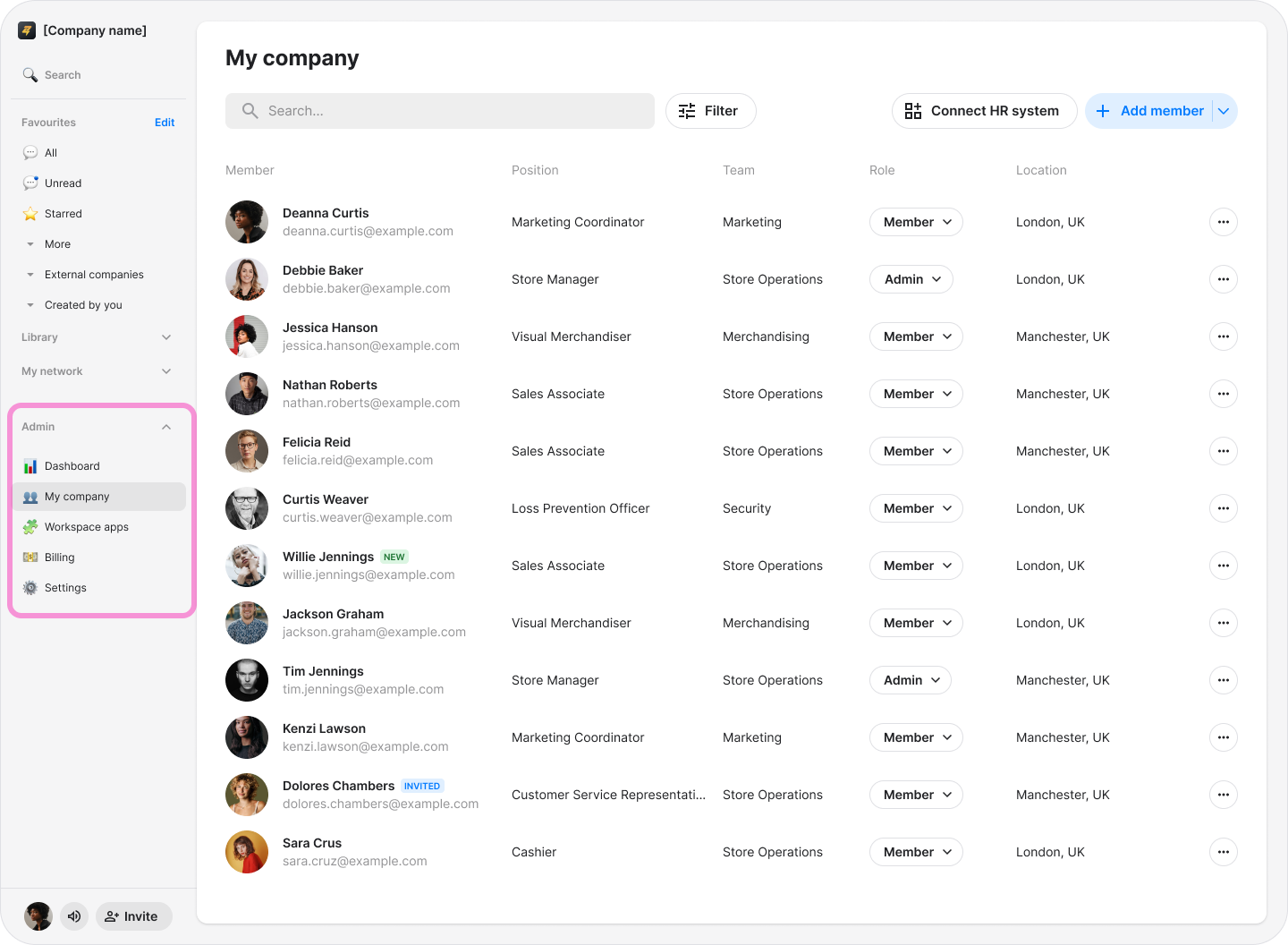Click Kenzi Lawson avatar
The image size is (1288, 945).
point(247,737)
